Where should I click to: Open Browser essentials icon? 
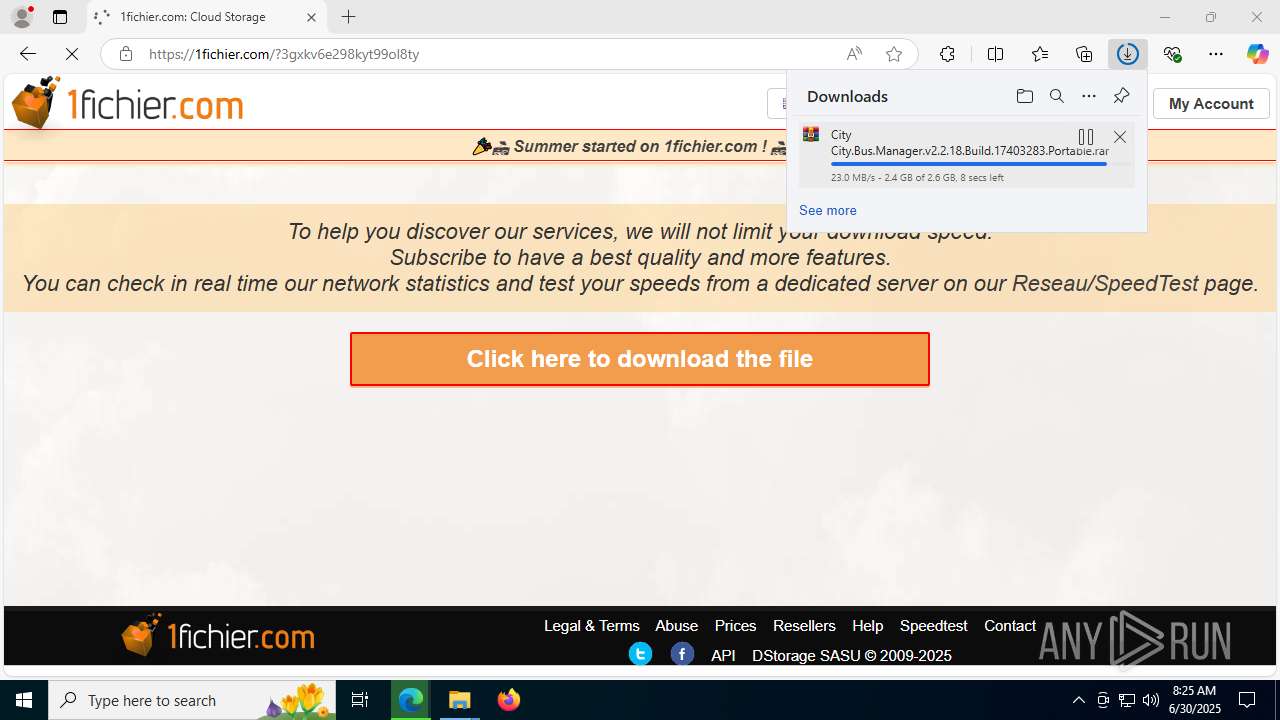coord(1172,54)
